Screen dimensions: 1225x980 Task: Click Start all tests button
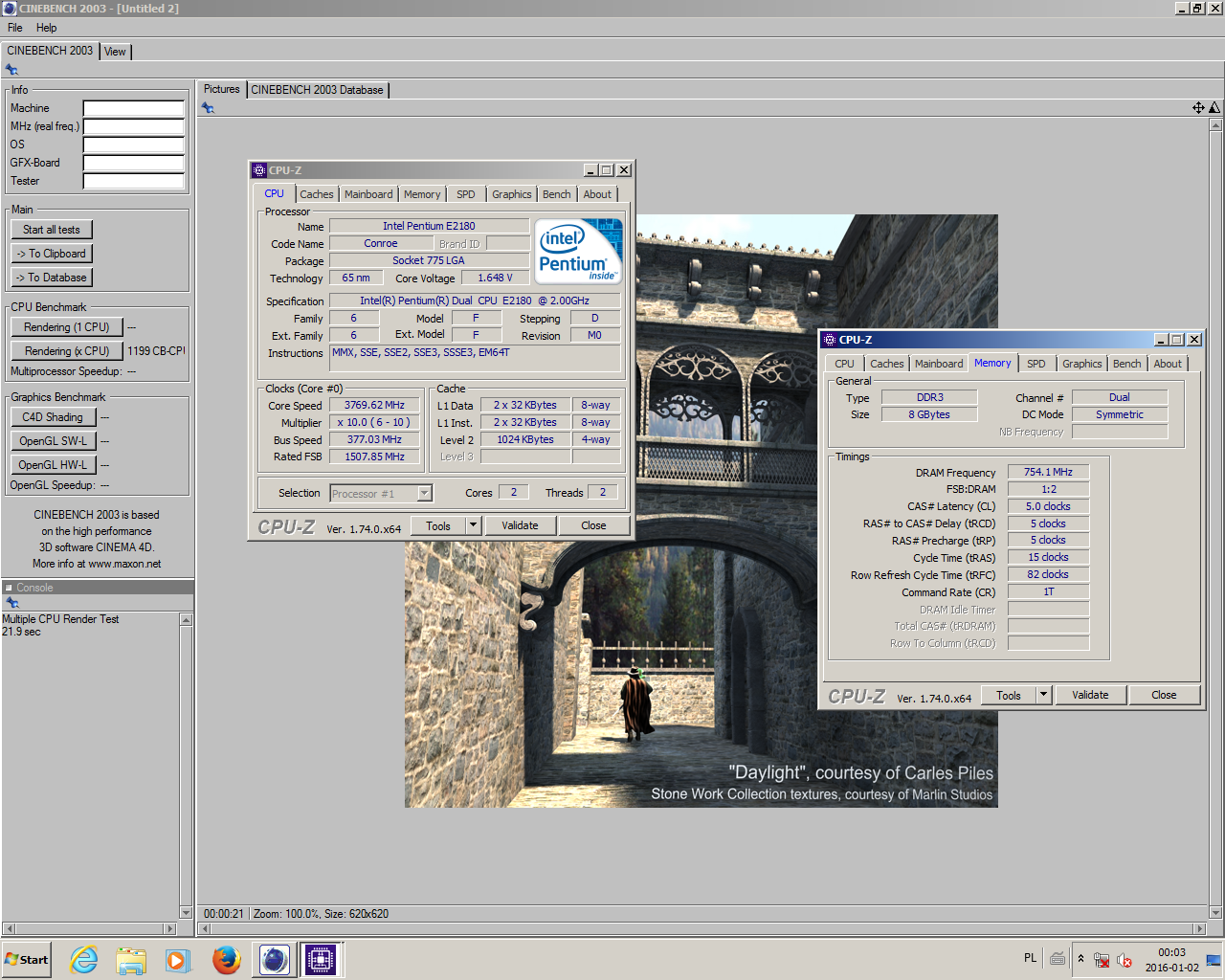(x=52, y=230)
